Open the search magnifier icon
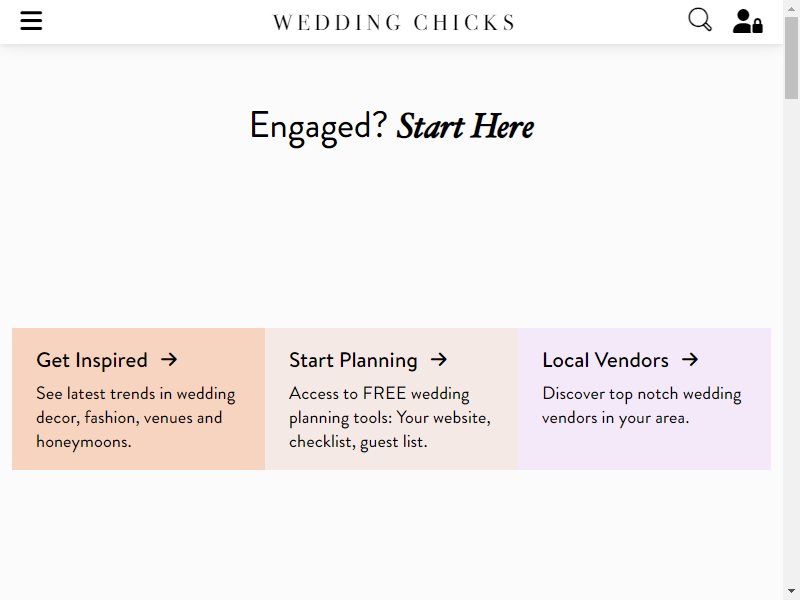This screenshot has height=600, width=800. point(700,20)
